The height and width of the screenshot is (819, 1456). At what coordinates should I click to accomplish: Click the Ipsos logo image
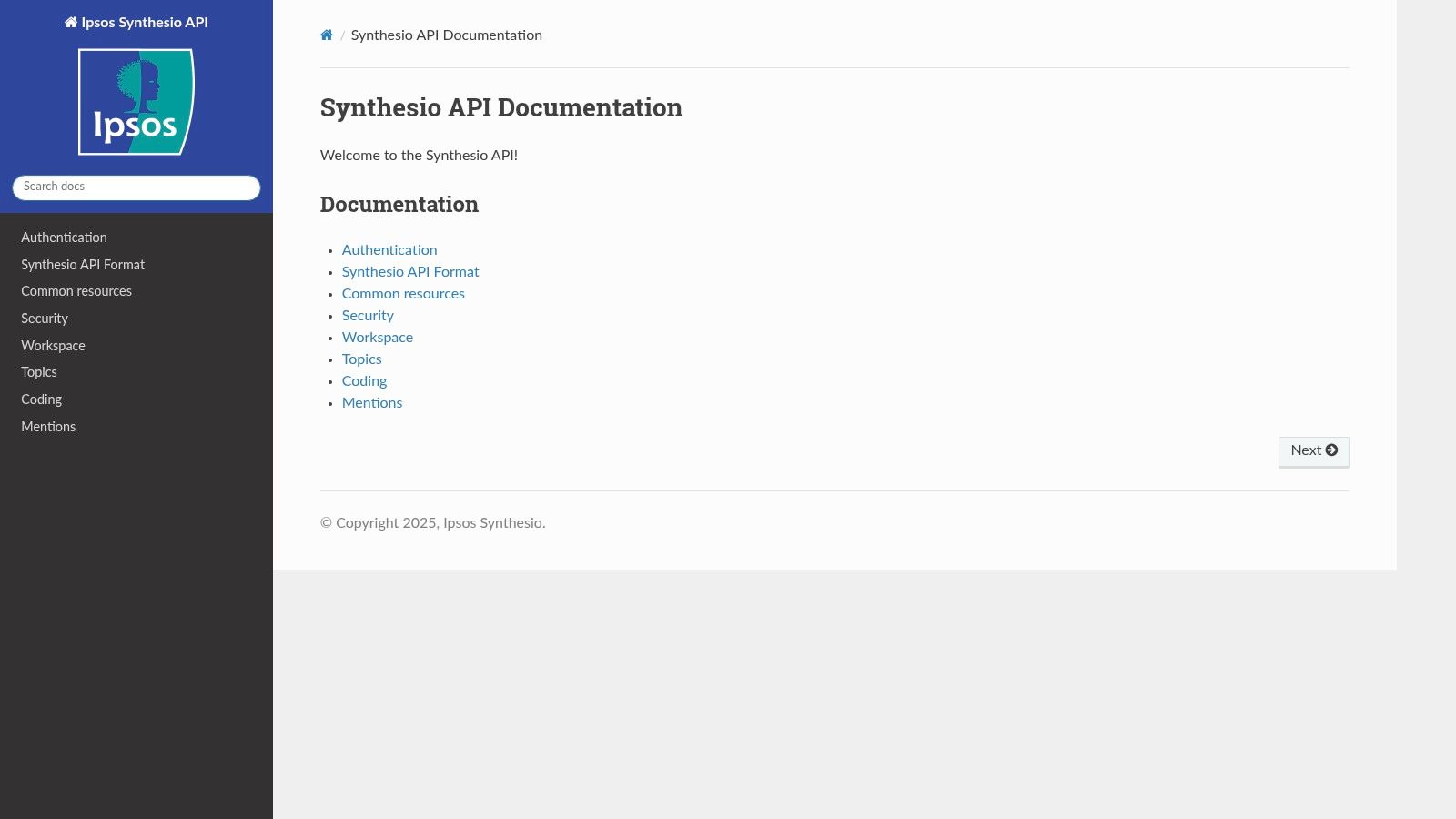click(x=136, y=102)
